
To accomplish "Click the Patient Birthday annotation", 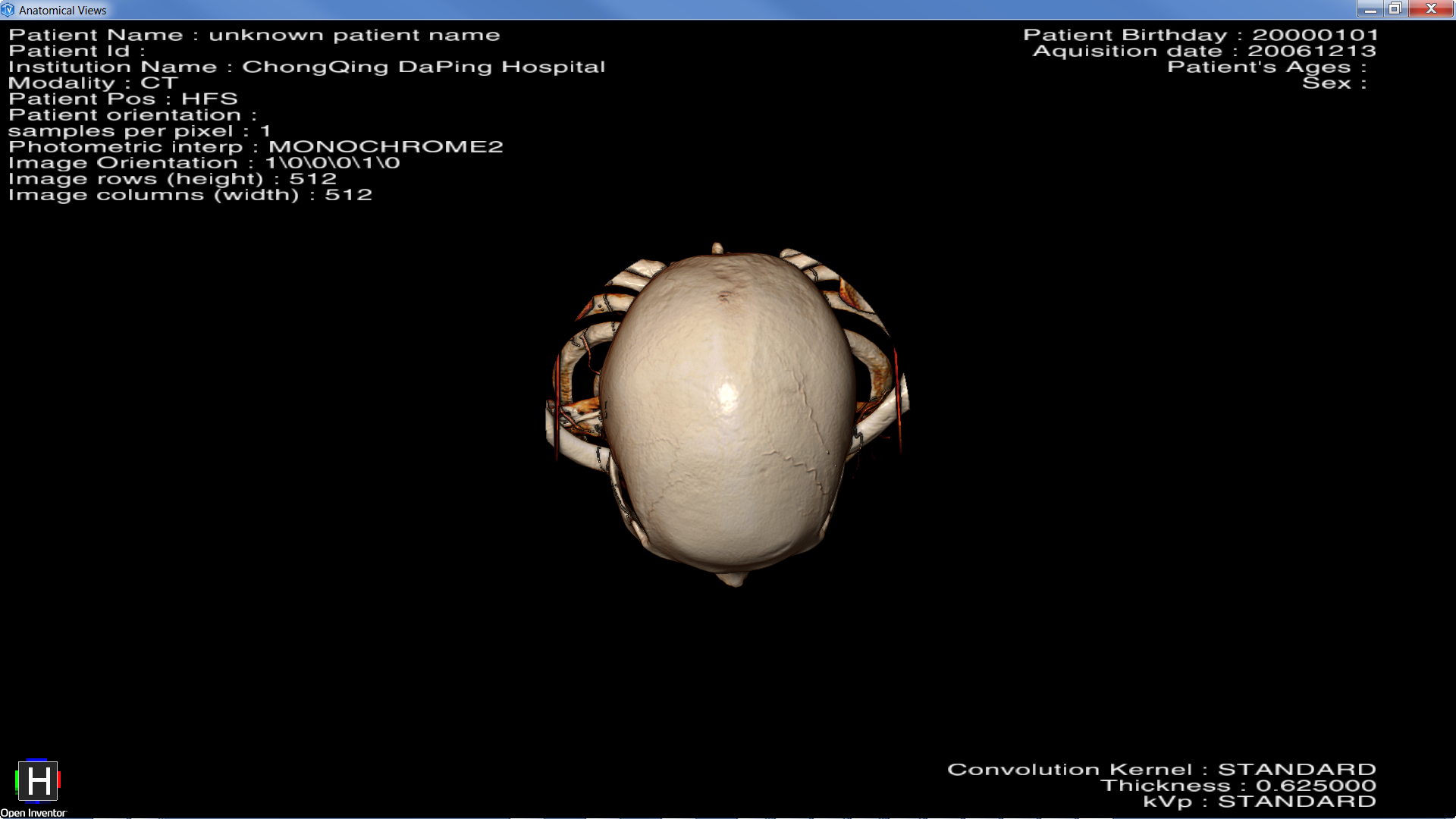I will coord(1200,35).
